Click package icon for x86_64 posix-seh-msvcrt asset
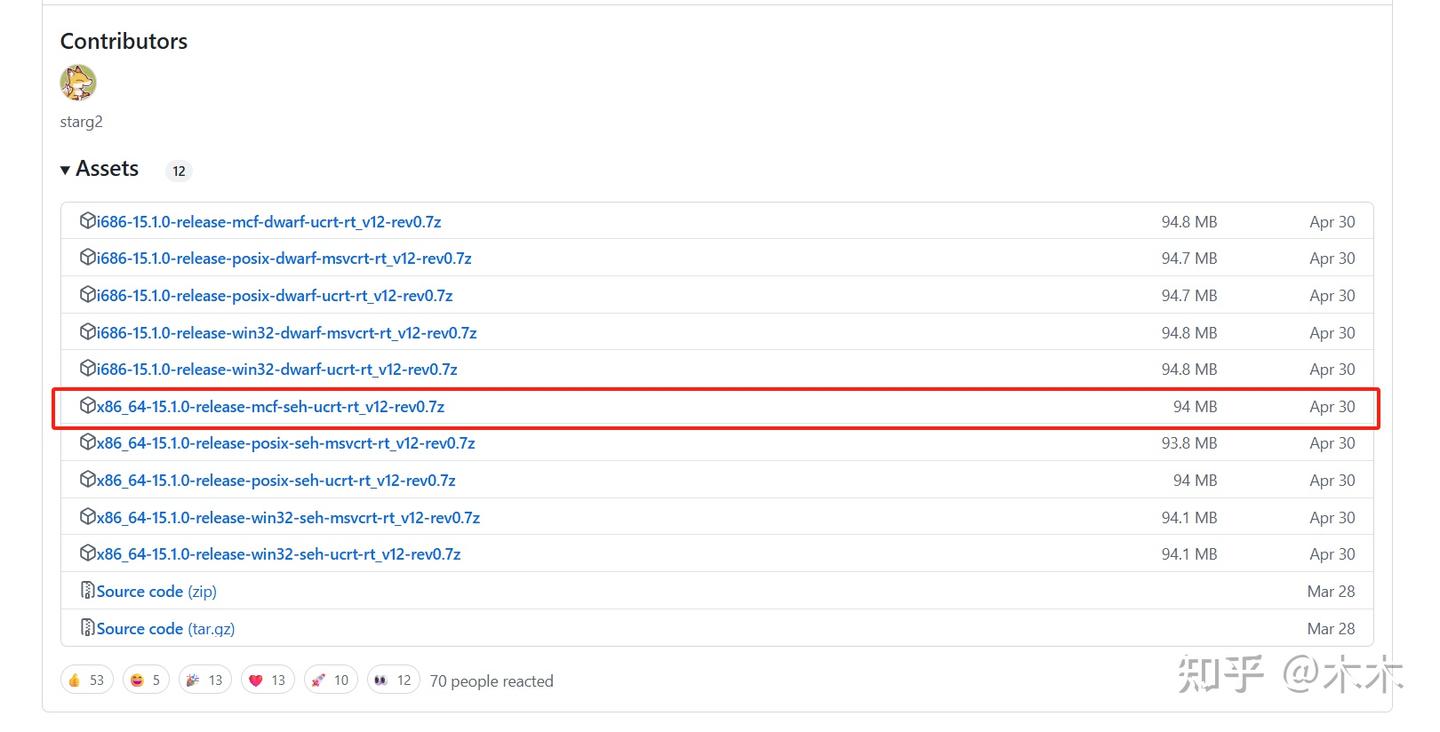The height and width of the screenshot is (732, 1440). pos(88,443)
